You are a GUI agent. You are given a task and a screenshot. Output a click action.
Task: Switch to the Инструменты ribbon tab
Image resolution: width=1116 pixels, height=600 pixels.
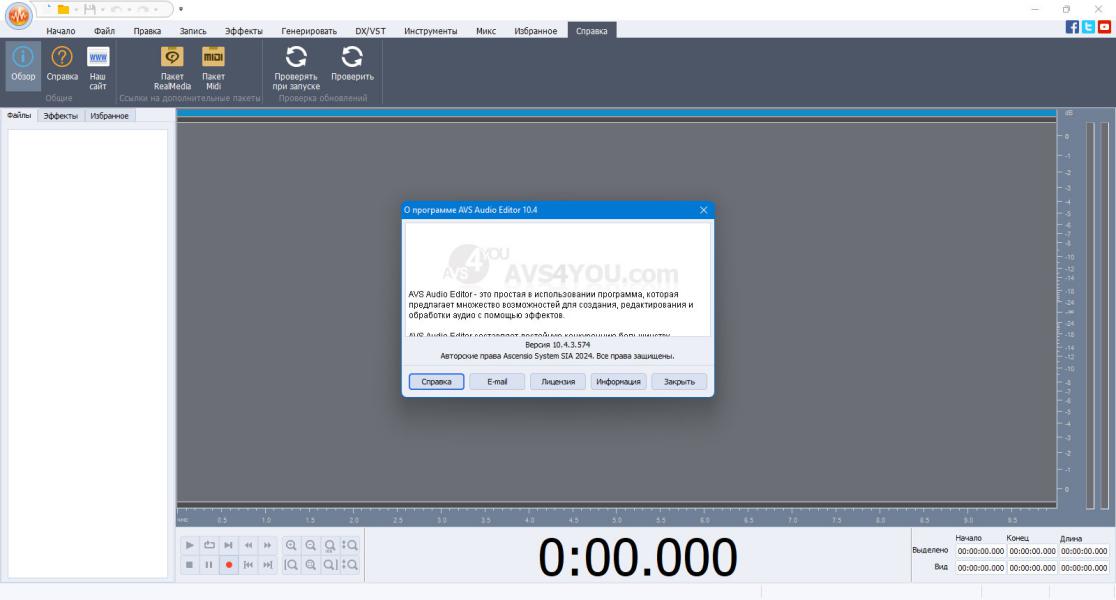pyautogui.click(x=431, y=31)
